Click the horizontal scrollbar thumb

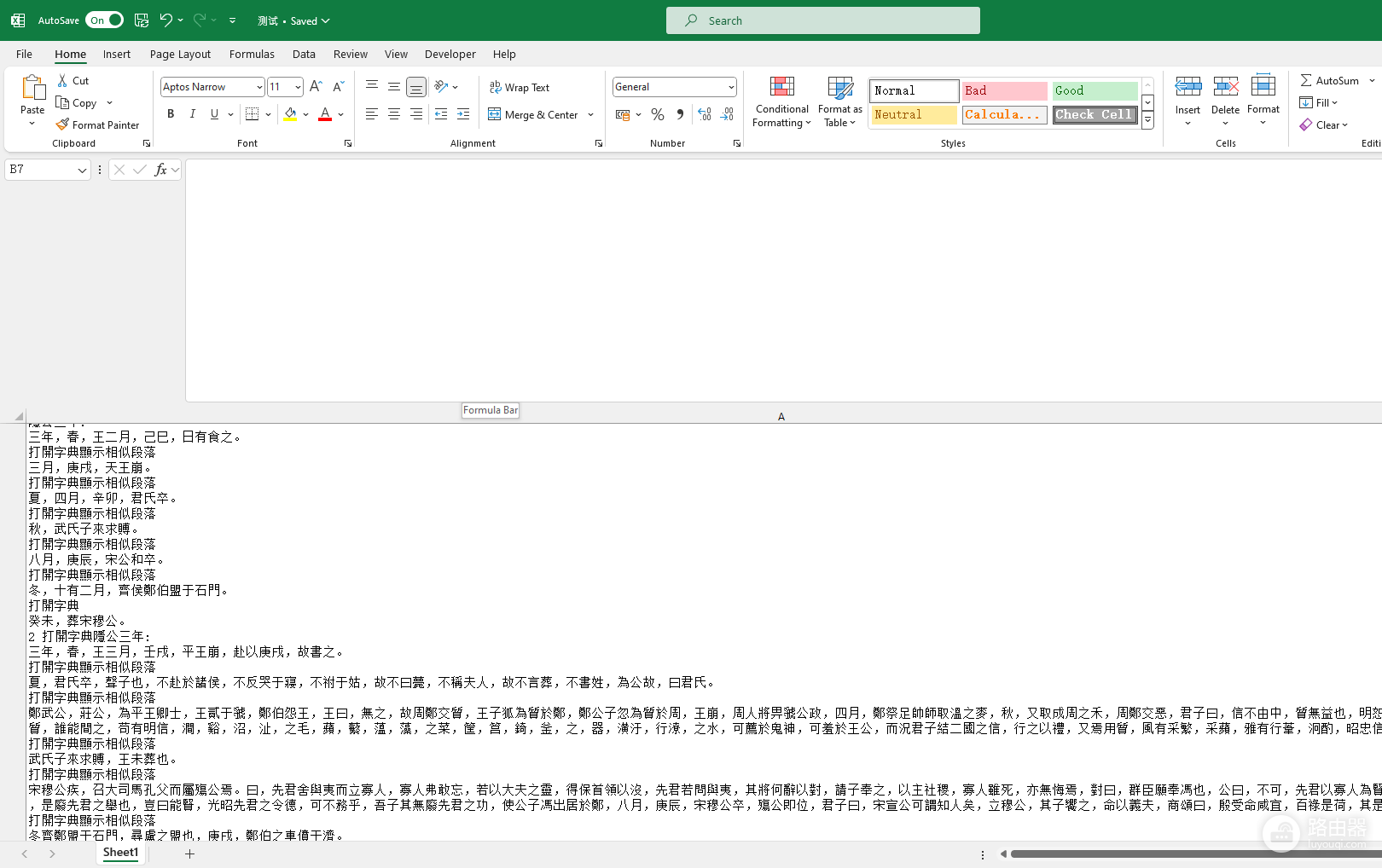[1196, 854]
